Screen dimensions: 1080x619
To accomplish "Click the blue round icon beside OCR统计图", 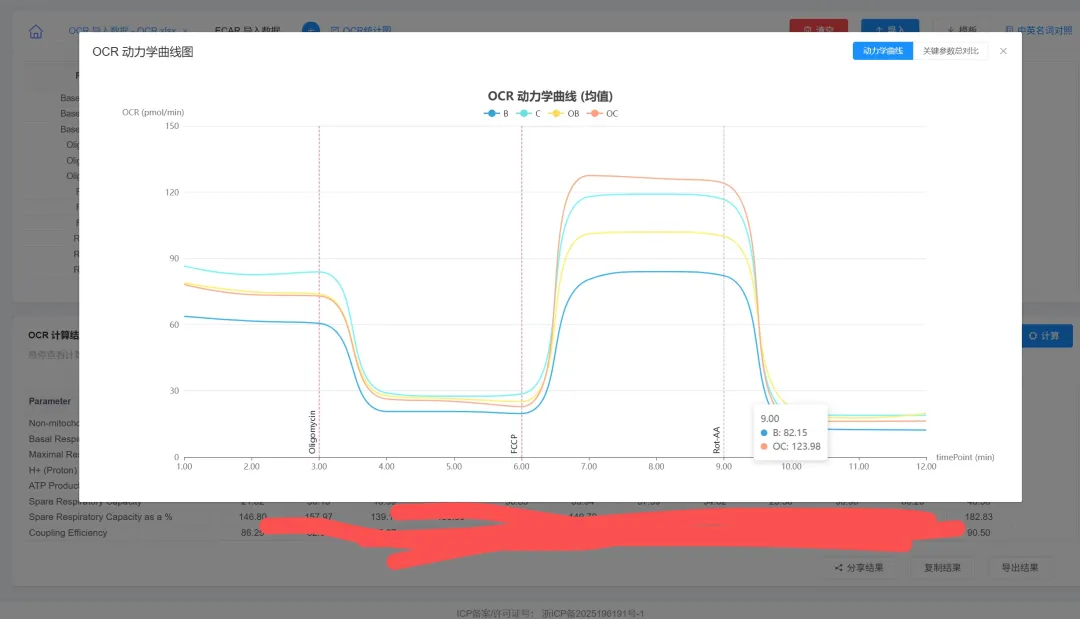I will [x=311, y=31].
